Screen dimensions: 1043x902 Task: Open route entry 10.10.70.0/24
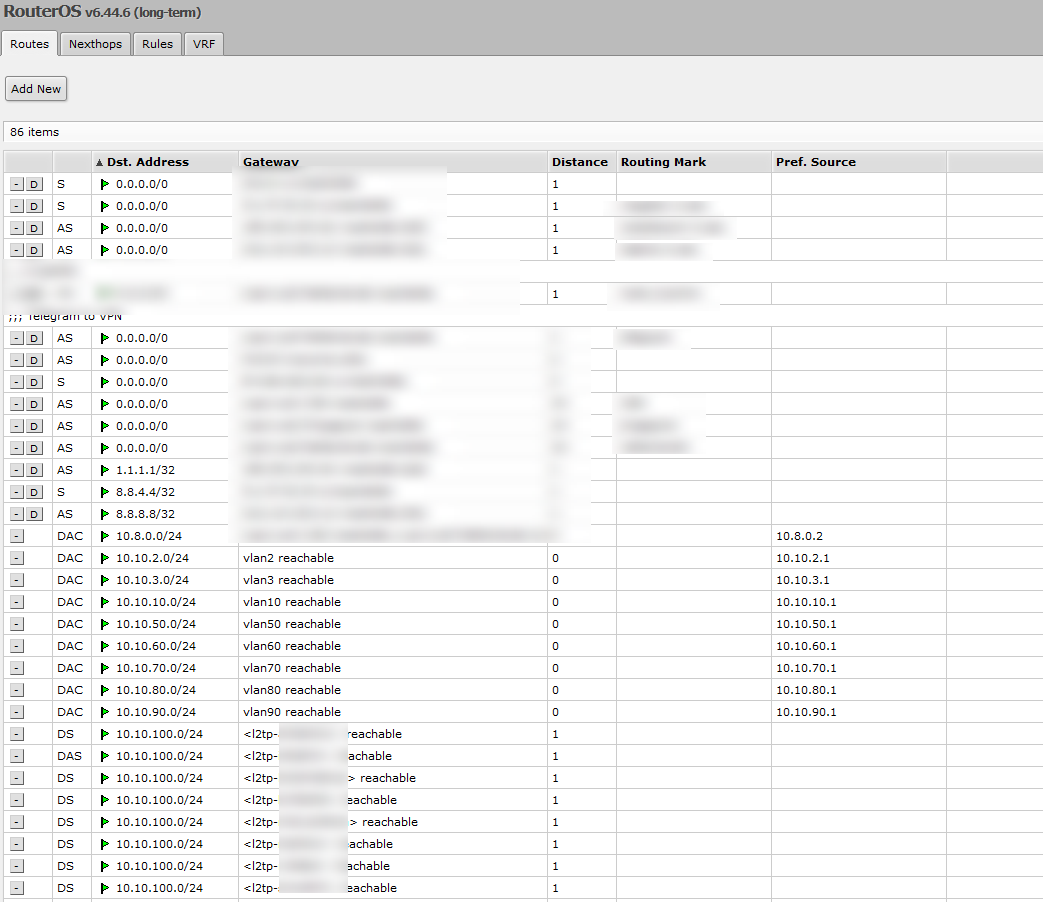pos(156,668)
